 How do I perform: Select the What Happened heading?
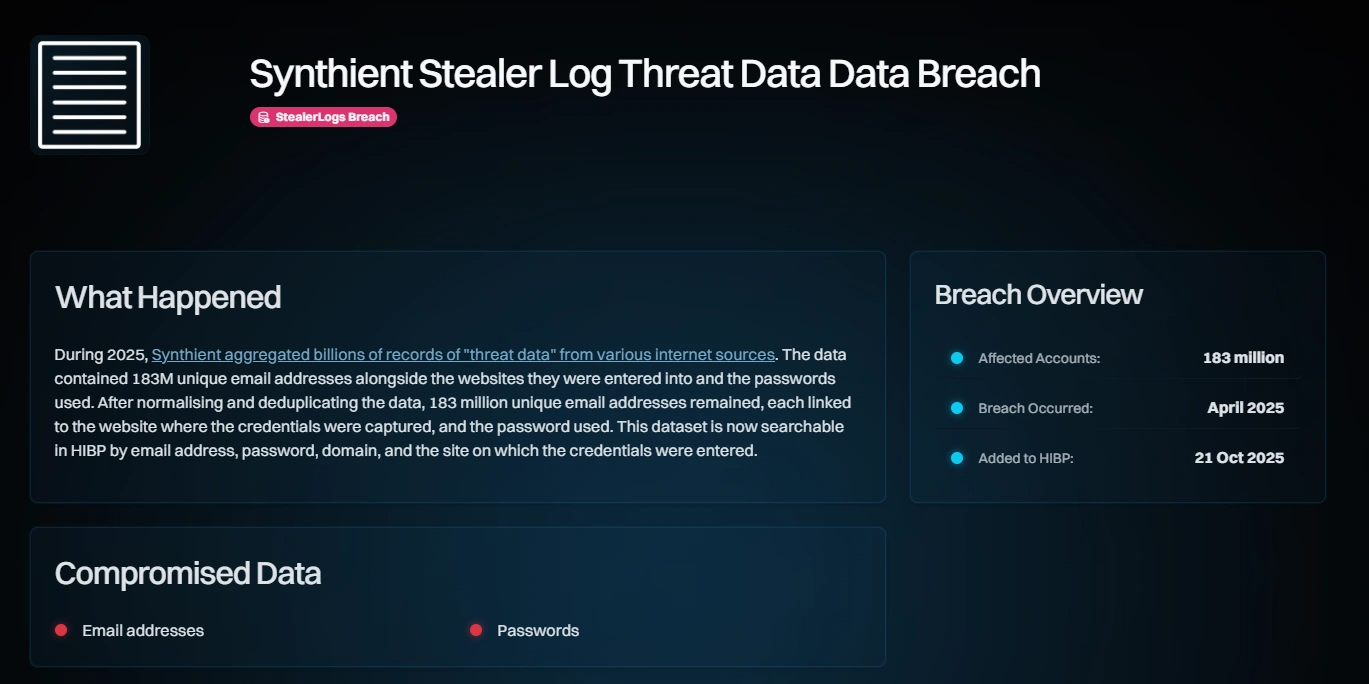pos(168,297)
